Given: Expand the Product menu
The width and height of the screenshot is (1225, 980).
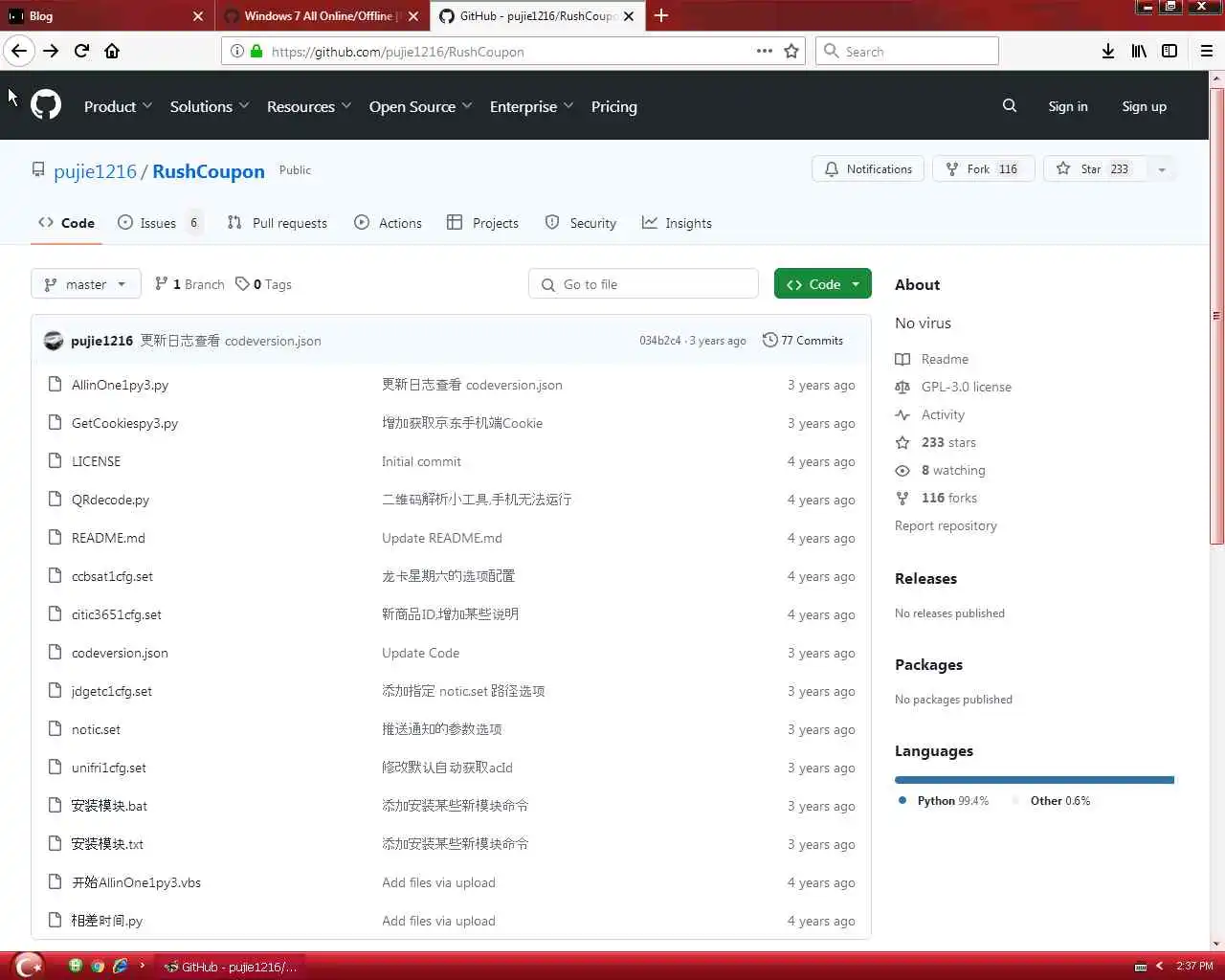Looking at the screenshot, I should [118, 106].
